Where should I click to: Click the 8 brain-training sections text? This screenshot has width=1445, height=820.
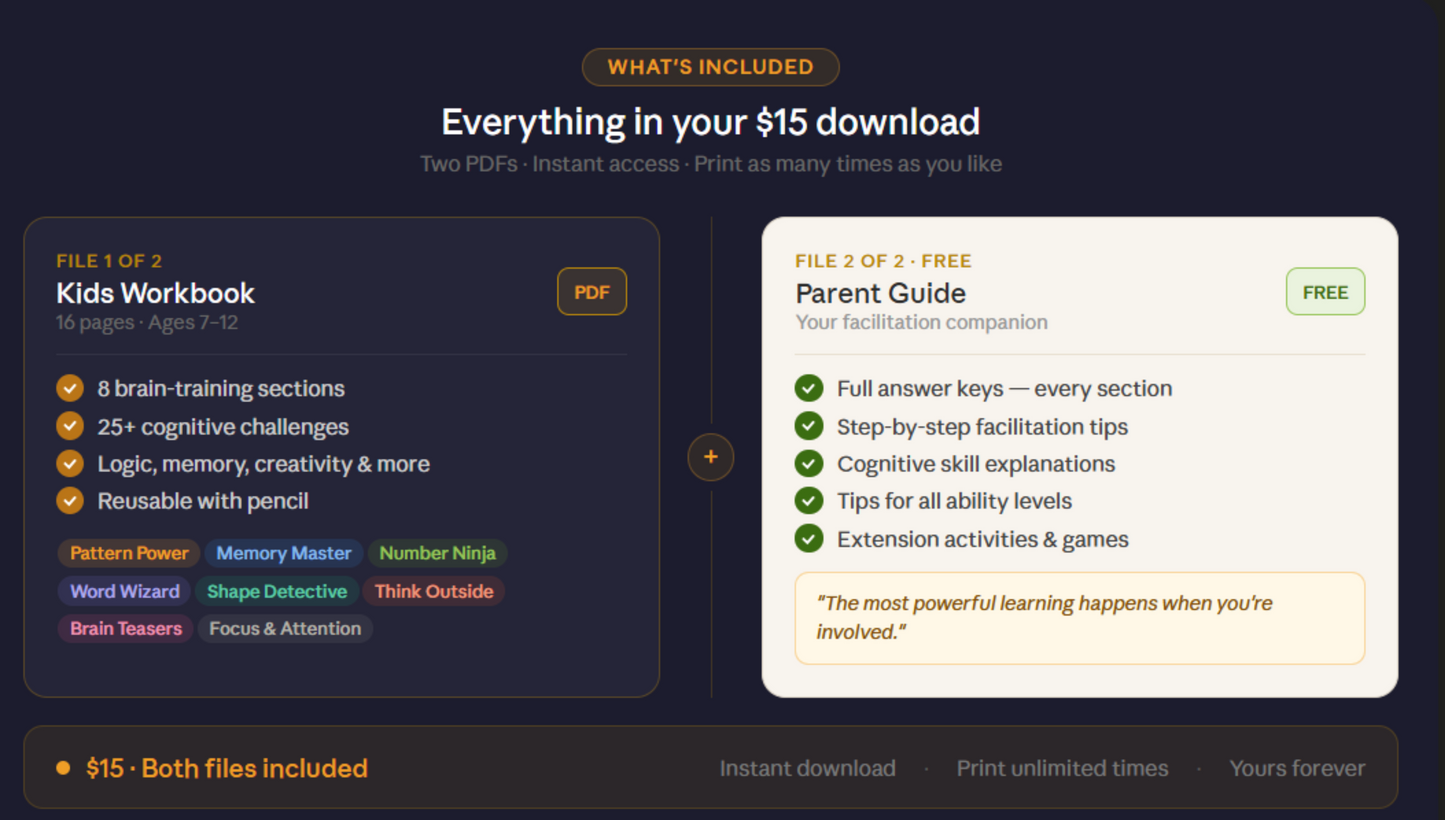pyautogui.click(x=221, y=388)
